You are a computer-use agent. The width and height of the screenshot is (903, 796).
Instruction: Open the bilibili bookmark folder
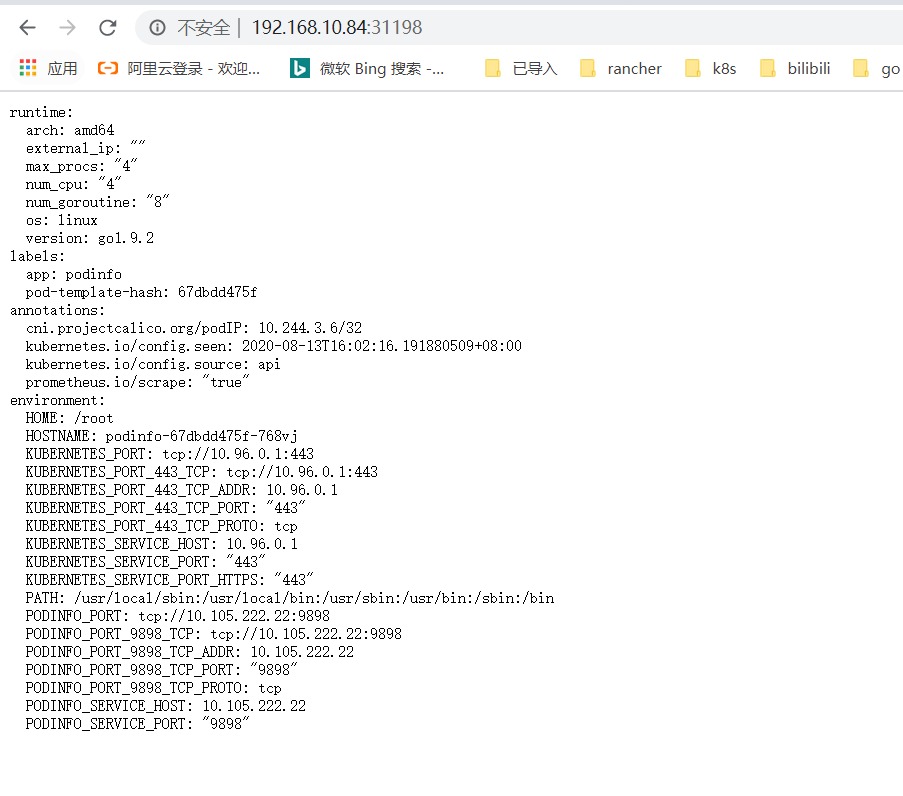(x=795, y=68)
